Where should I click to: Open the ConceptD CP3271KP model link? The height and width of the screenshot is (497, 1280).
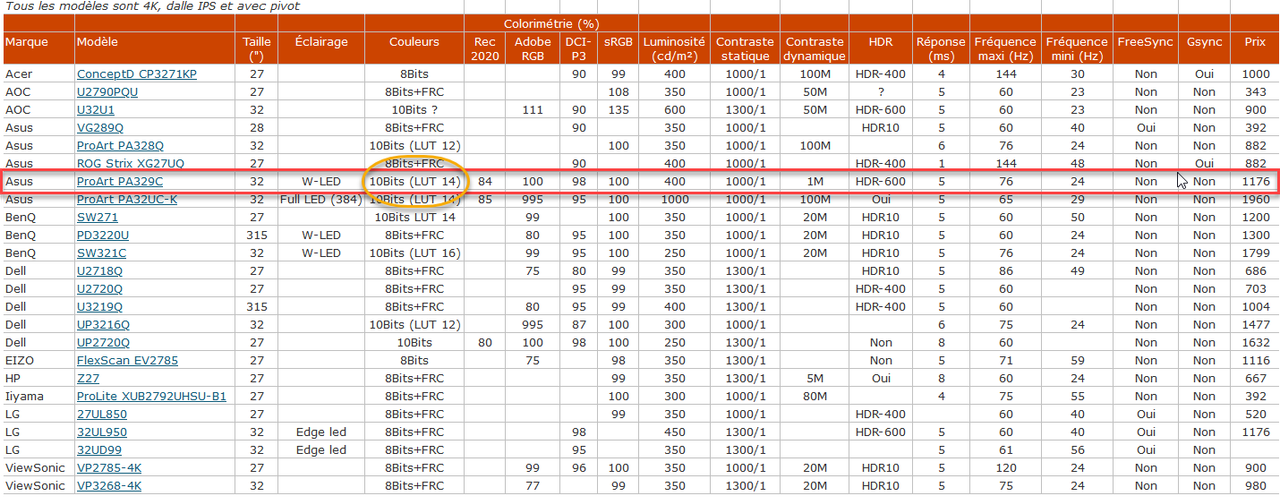137,75
